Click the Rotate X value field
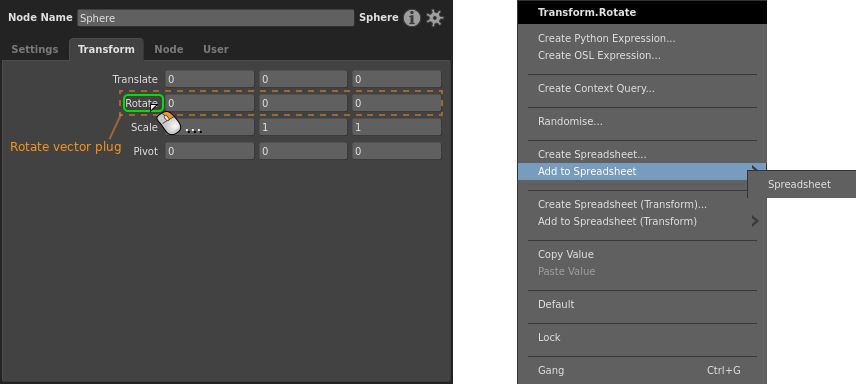 click(x=210, y=103)
